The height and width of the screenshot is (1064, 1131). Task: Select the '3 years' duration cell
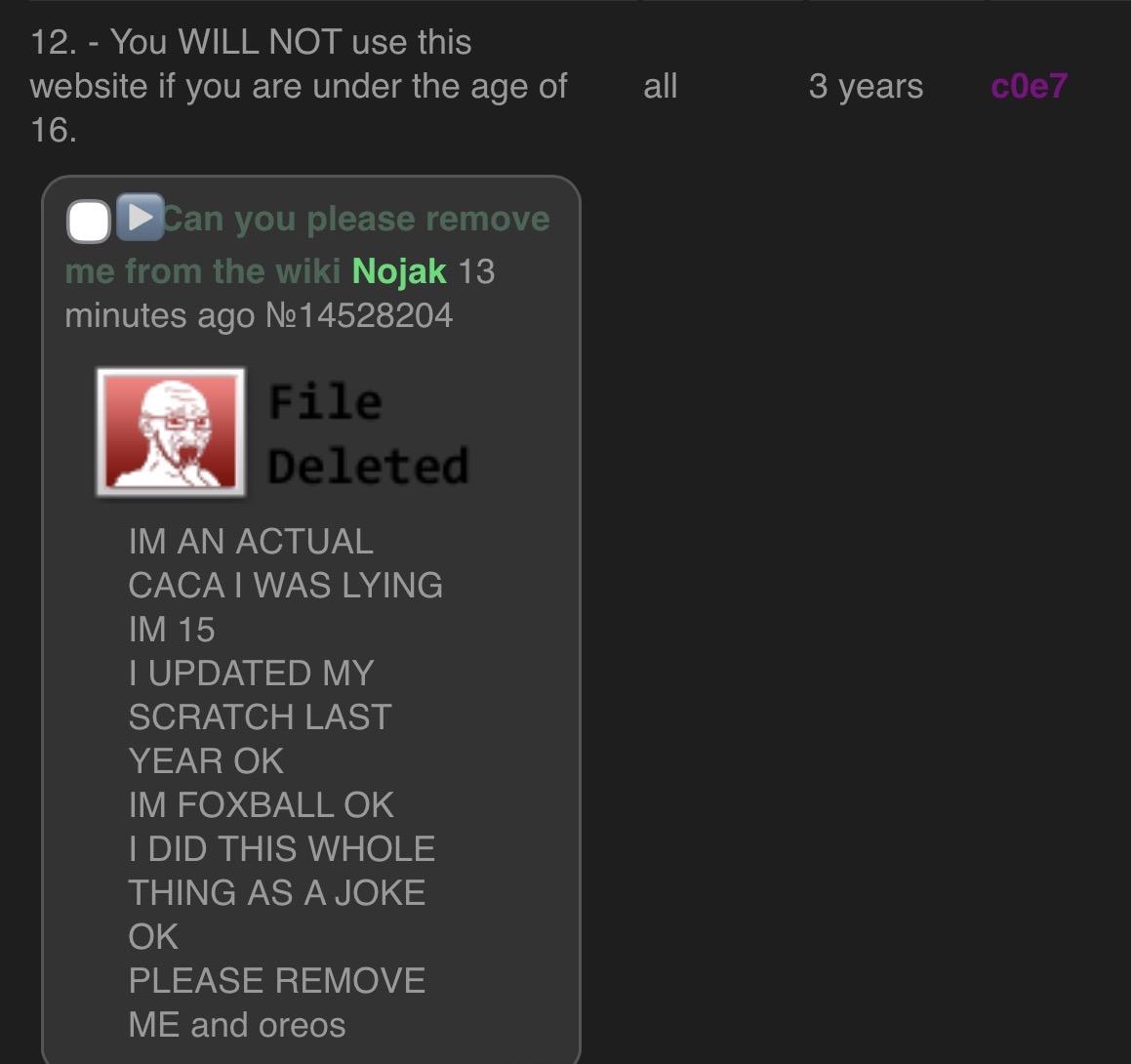866,87
